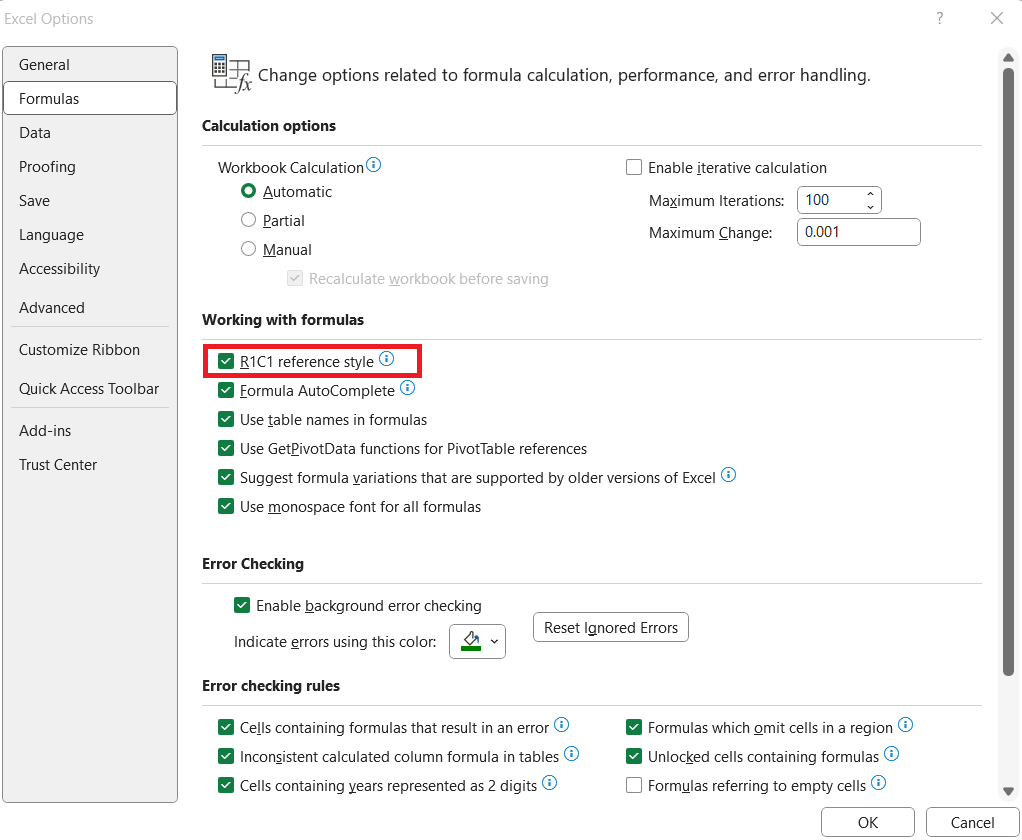This screenshot has width=1022, height=840.
Task: Toggle Unlocked cells containing formulas checkbox
Action: [634, 757]
